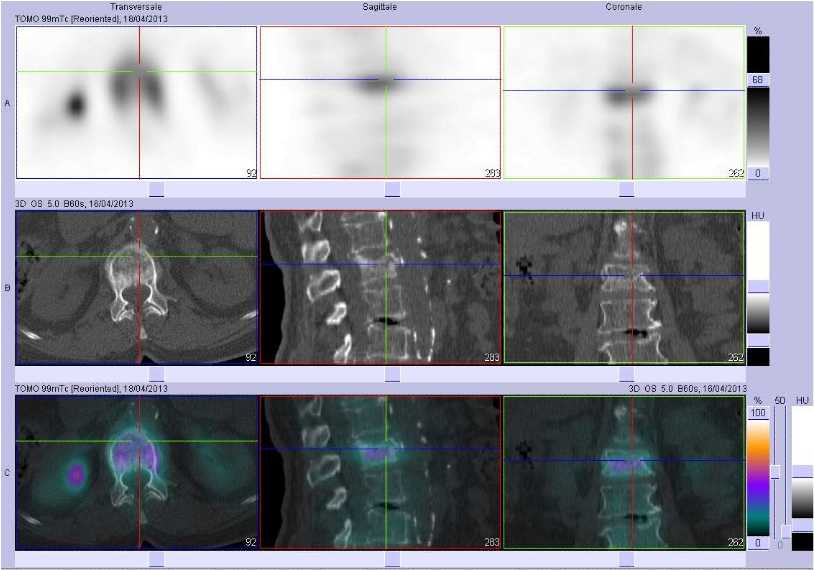Click upper window handle on row C HU scale
814x570 pixels.
tap(803, 471)
